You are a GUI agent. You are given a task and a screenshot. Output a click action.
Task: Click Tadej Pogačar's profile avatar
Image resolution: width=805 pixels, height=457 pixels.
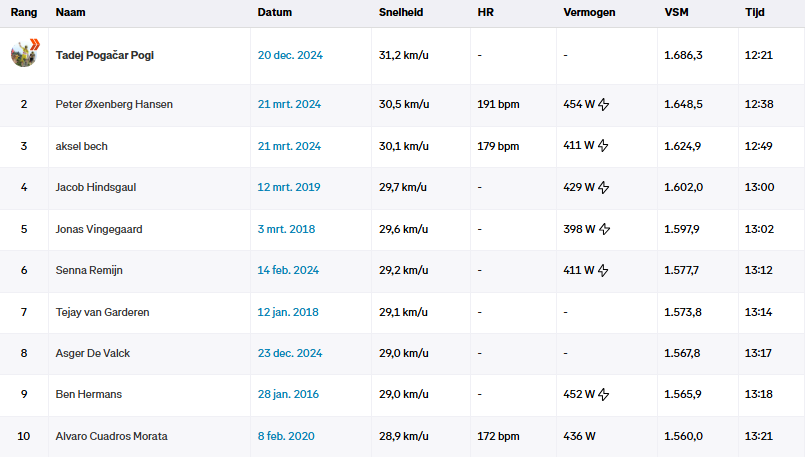pyautogui.click(x=24, y=53)
